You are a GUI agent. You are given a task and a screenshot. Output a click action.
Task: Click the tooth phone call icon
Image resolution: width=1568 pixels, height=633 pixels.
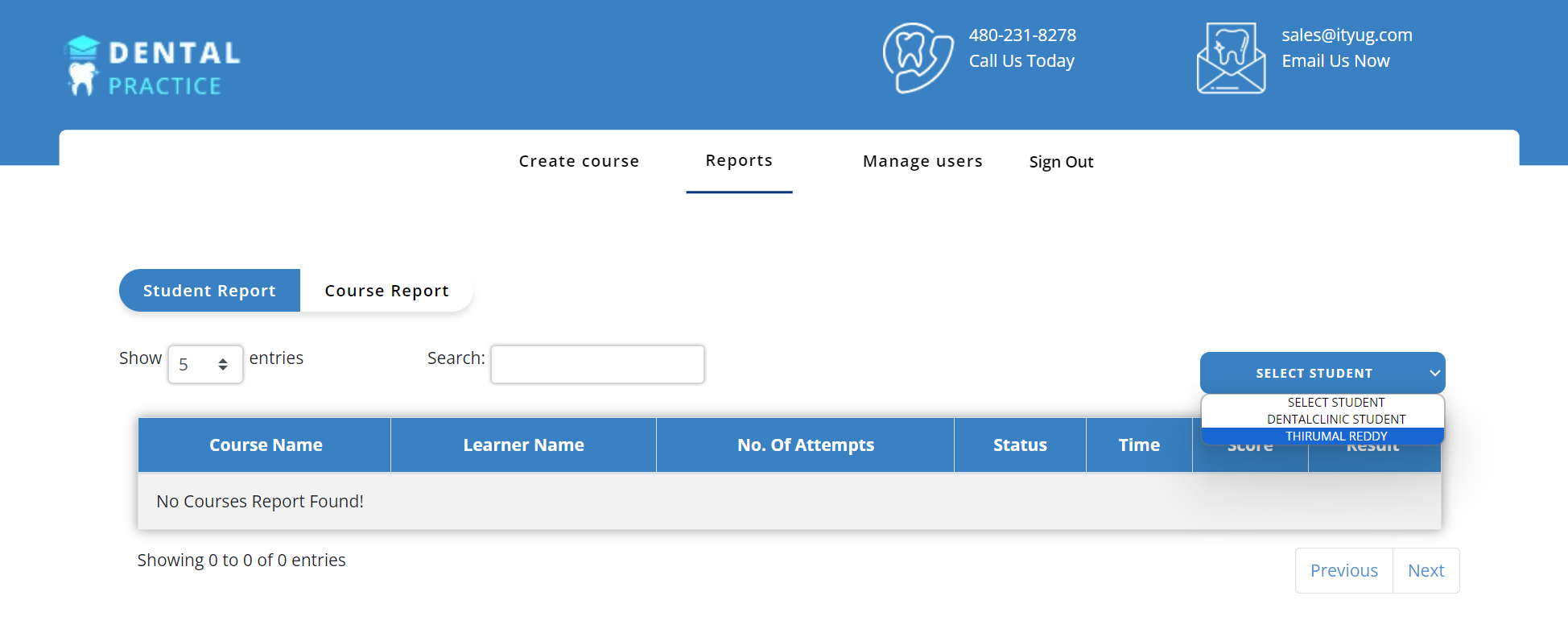click(918, 58)
